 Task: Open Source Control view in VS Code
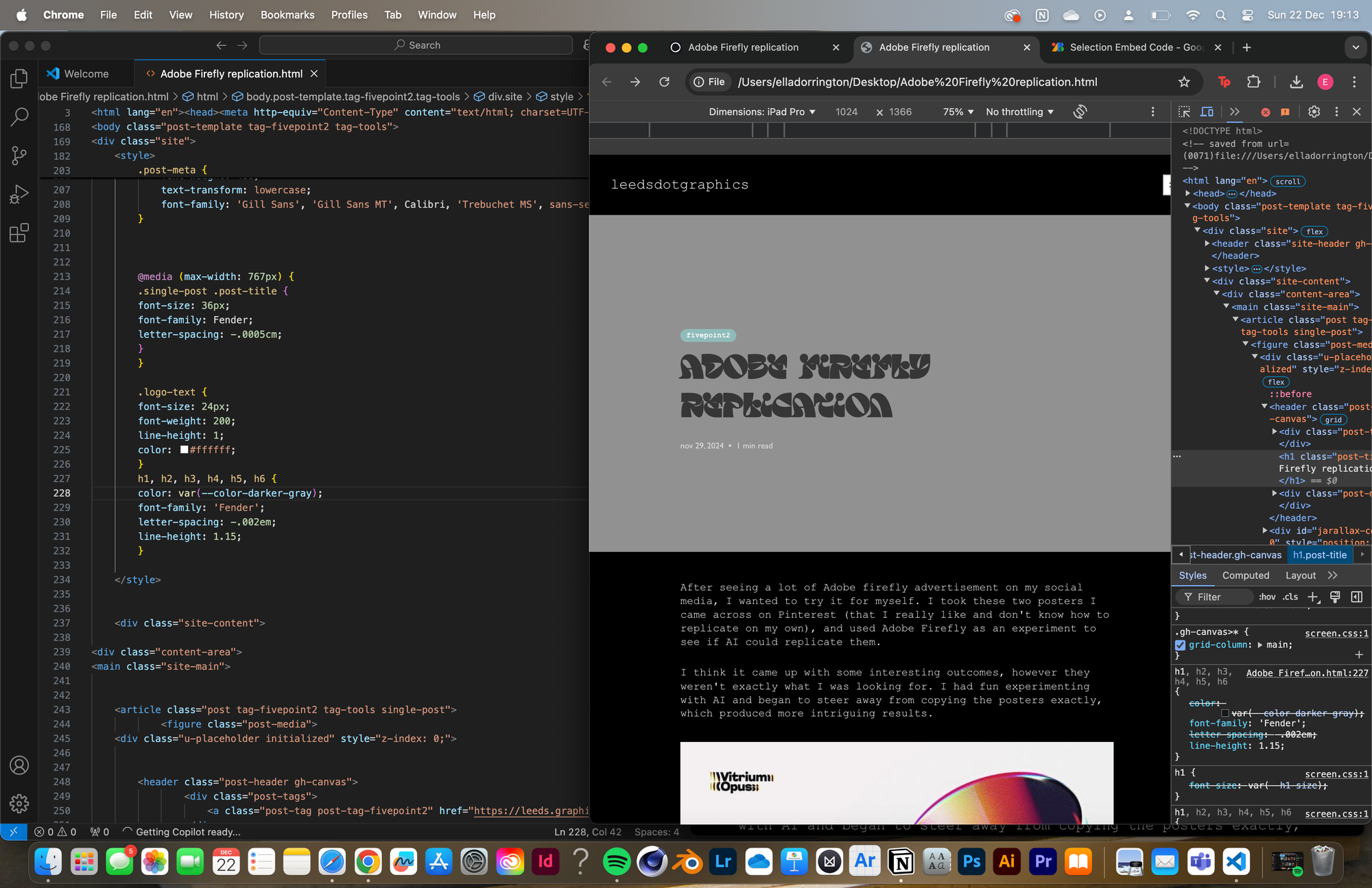click(x=19, y=156)
